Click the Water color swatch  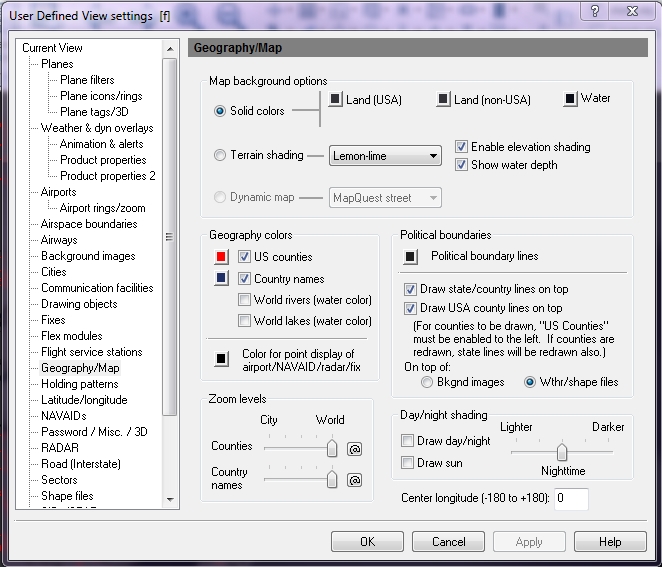pos(571,99)
